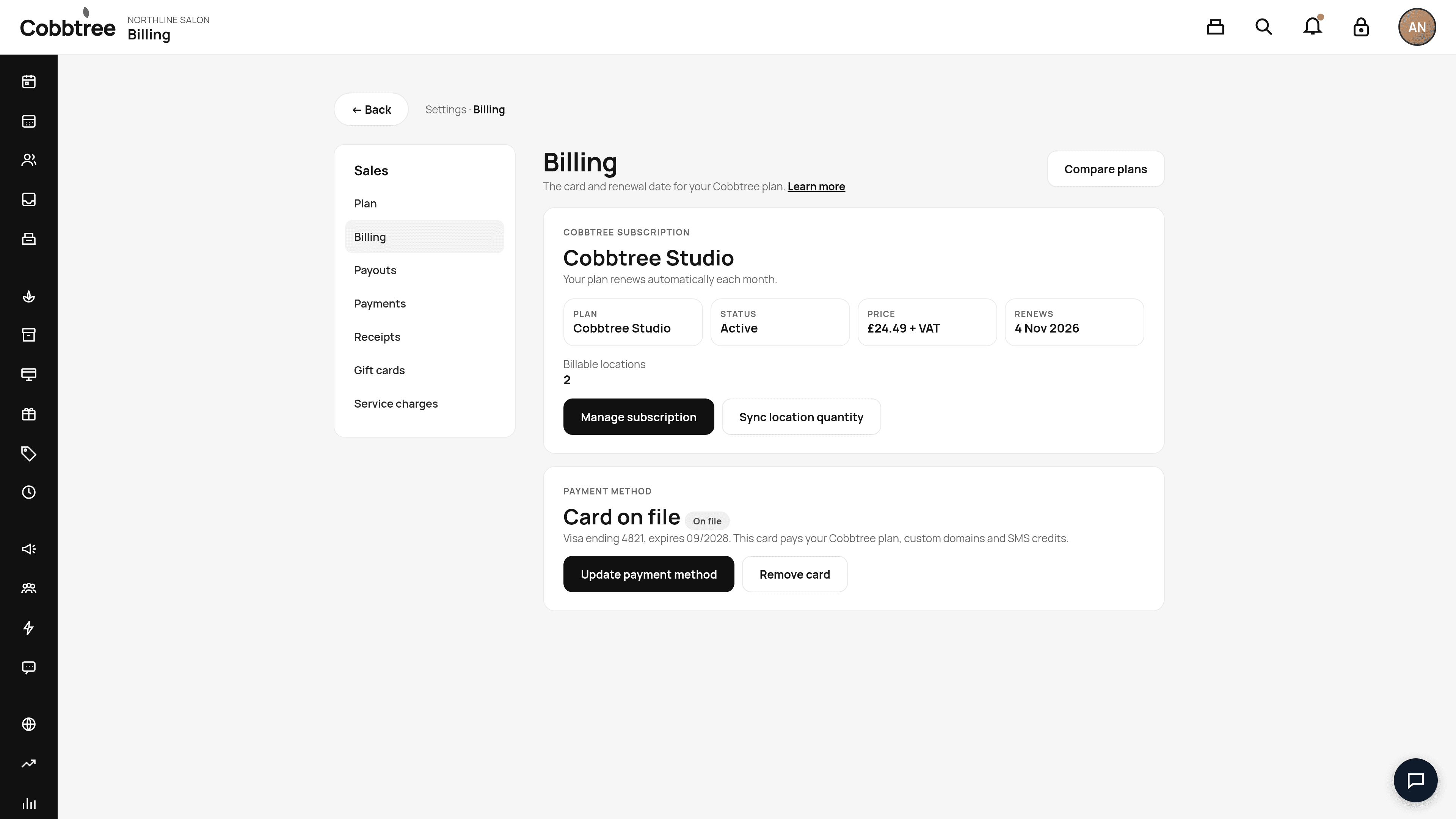Click the header point-of-sale register icon
The width and height of the screenshot is (1456, 819).
tap(1215, 27)
